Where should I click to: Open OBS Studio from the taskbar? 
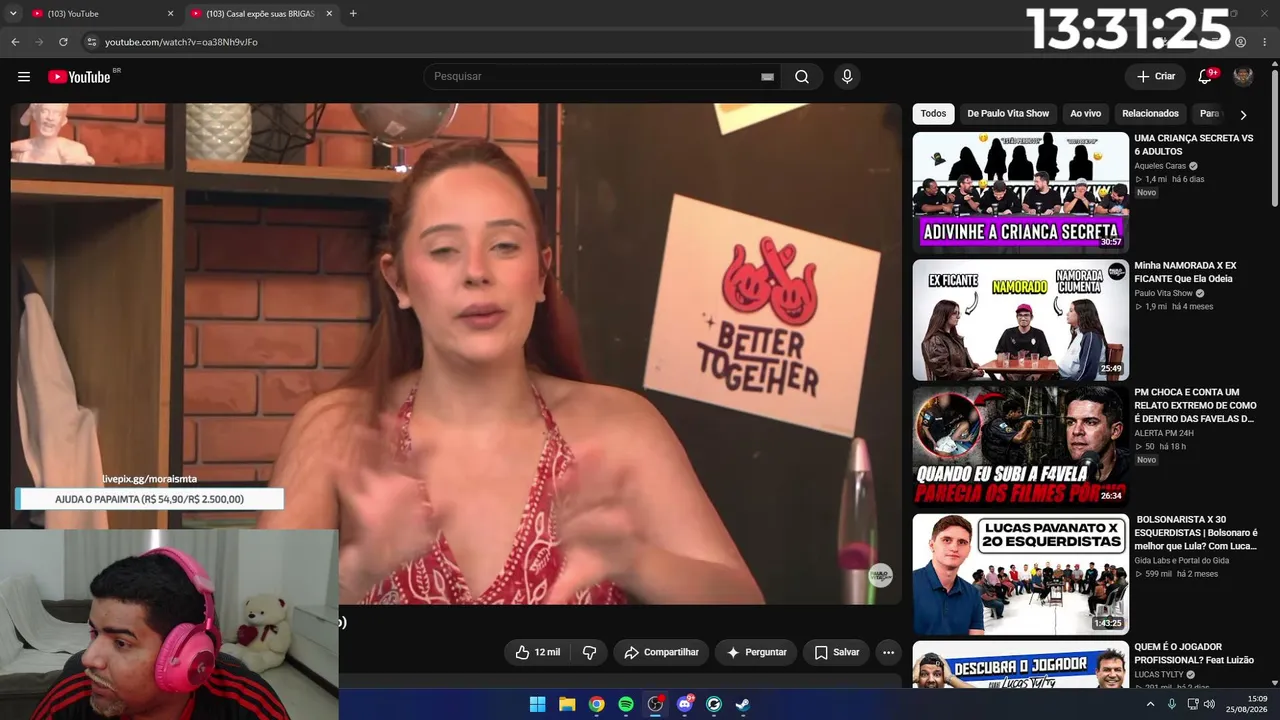point(655,704)
